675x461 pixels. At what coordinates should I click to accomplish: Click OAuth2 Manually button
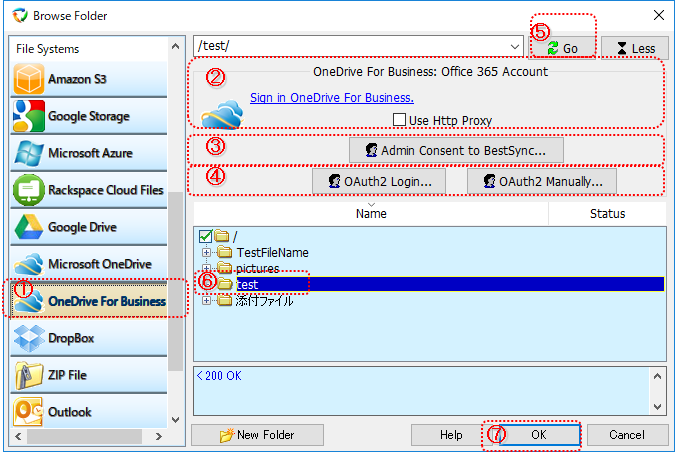[x=542, y=181]
